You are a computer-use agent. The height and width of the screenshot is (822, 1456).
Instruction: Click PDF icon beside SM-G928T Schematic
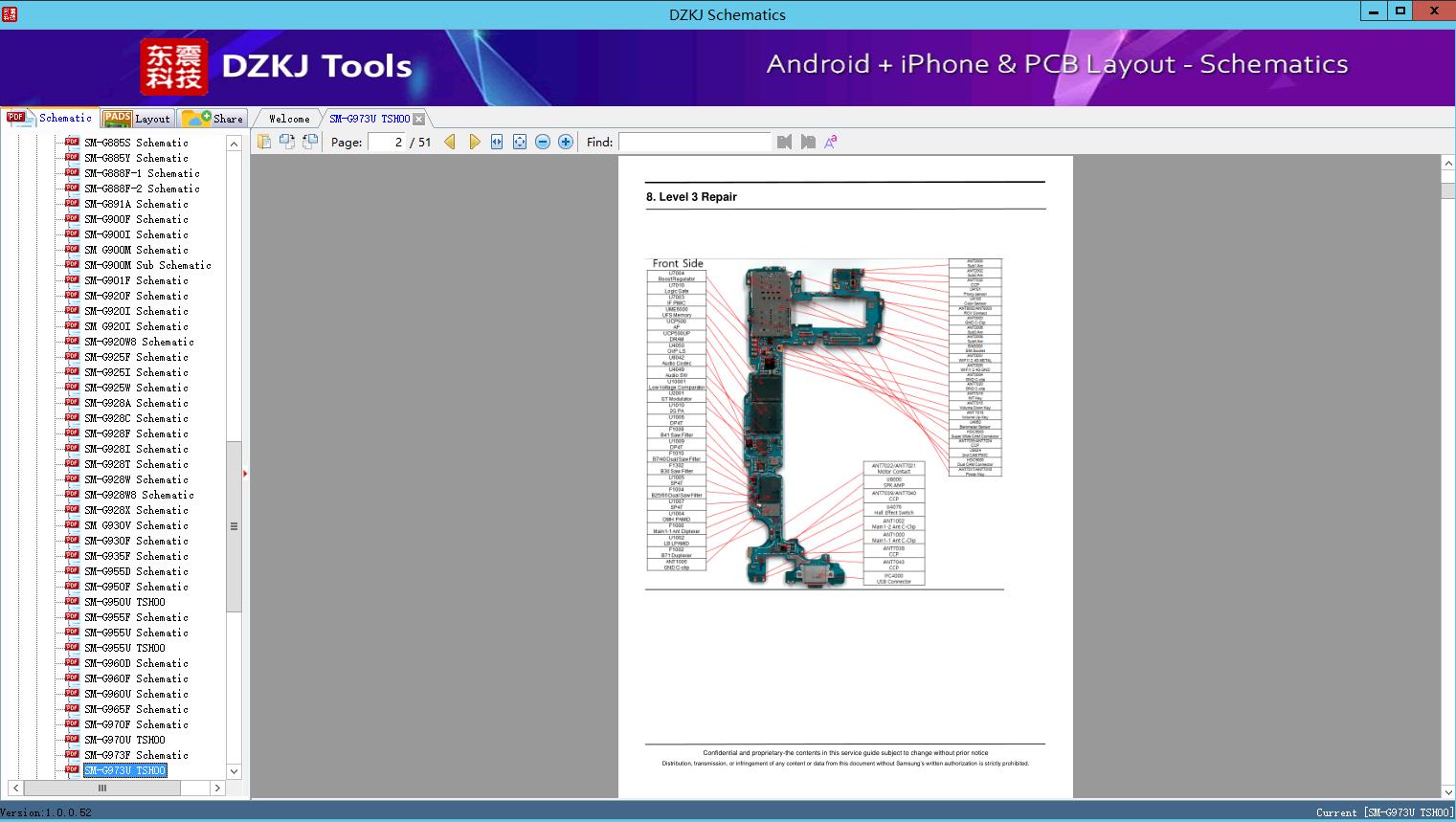pyautogui.click(x=72, y=463)
